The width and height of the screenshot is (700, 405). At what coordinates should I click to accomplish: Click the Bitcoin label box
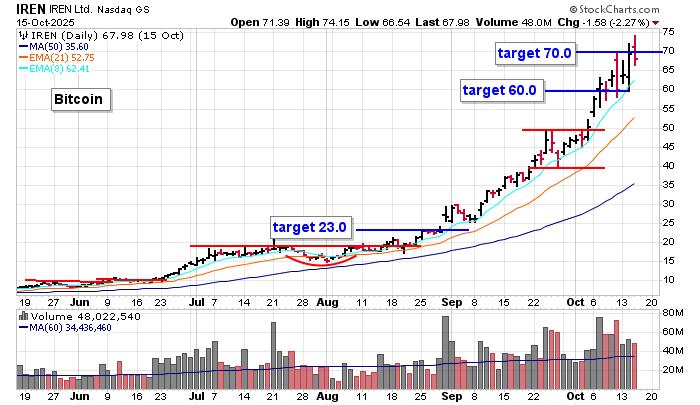tap(78, 100)
